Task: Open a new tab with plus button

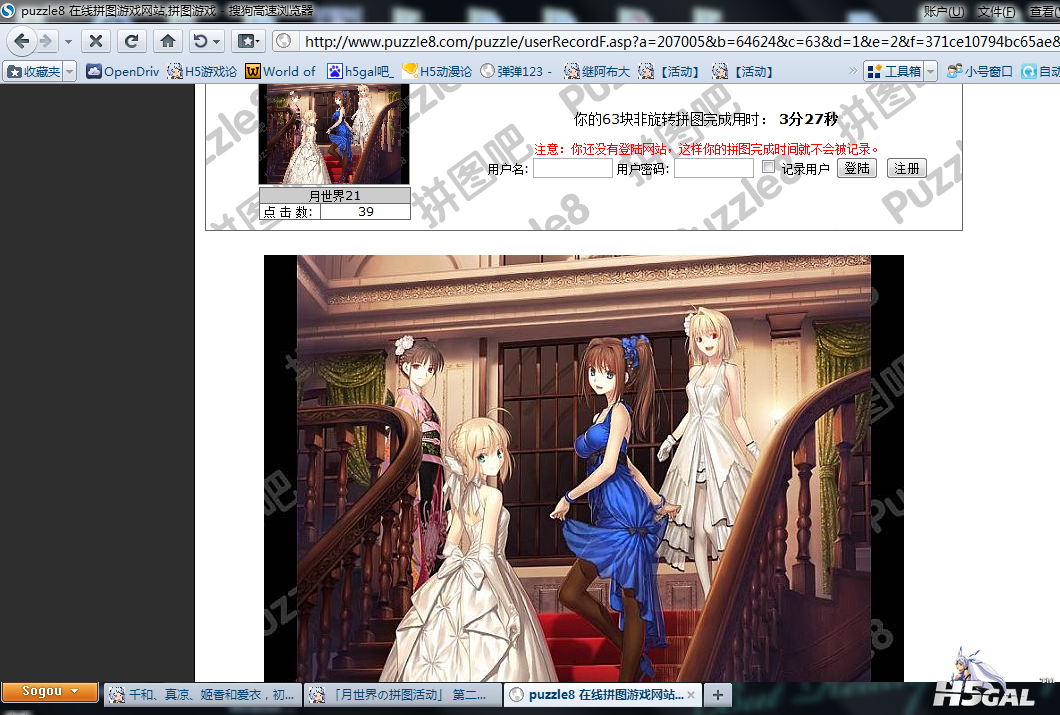Action: [718, 694]
